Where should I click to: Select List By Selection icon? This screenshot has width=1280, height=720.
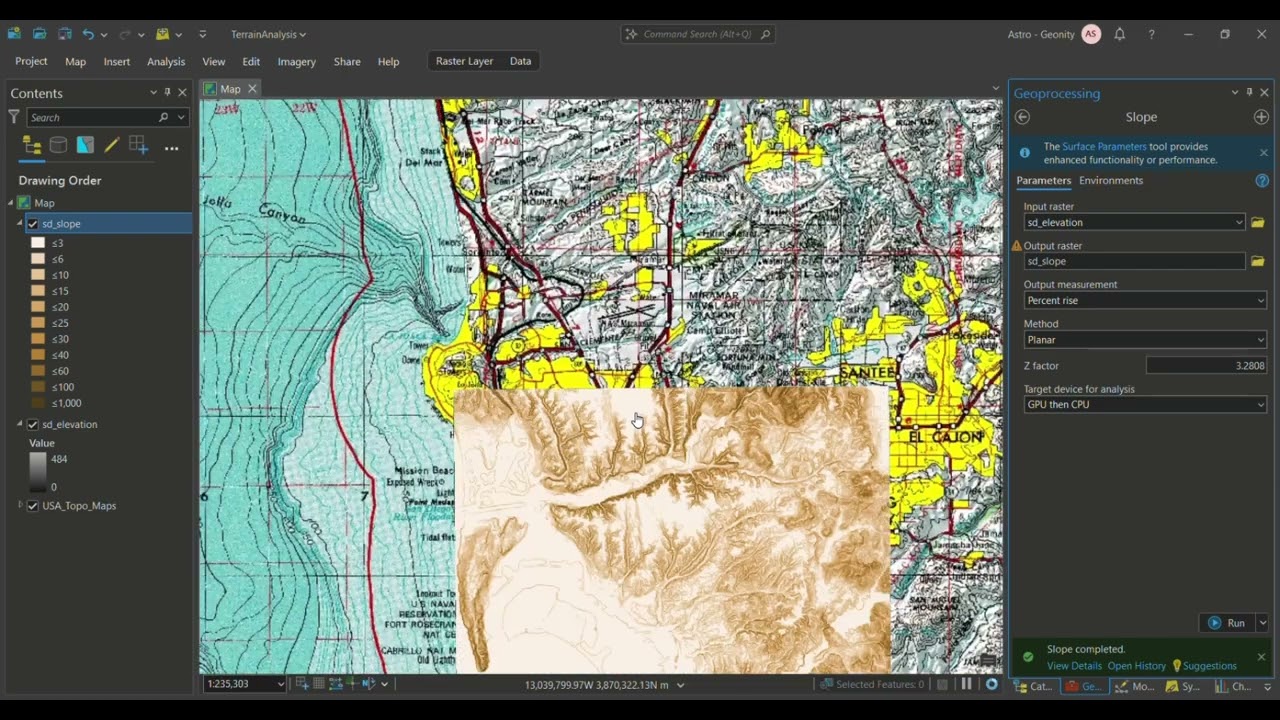click(x=85, y=146)
